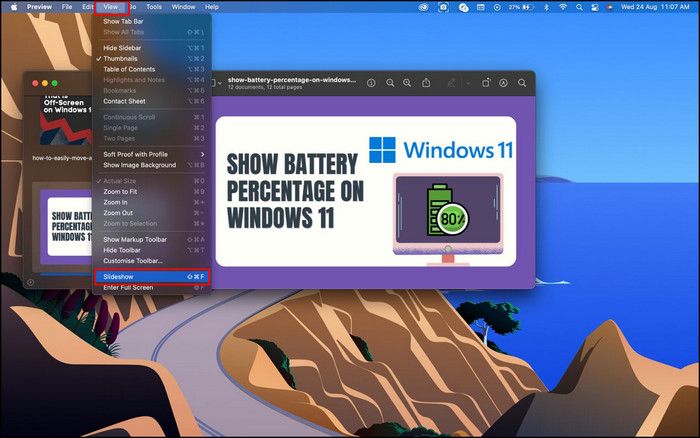Click the Creative Cloud menu bar icon
The image size is (700, 438).
423,7
